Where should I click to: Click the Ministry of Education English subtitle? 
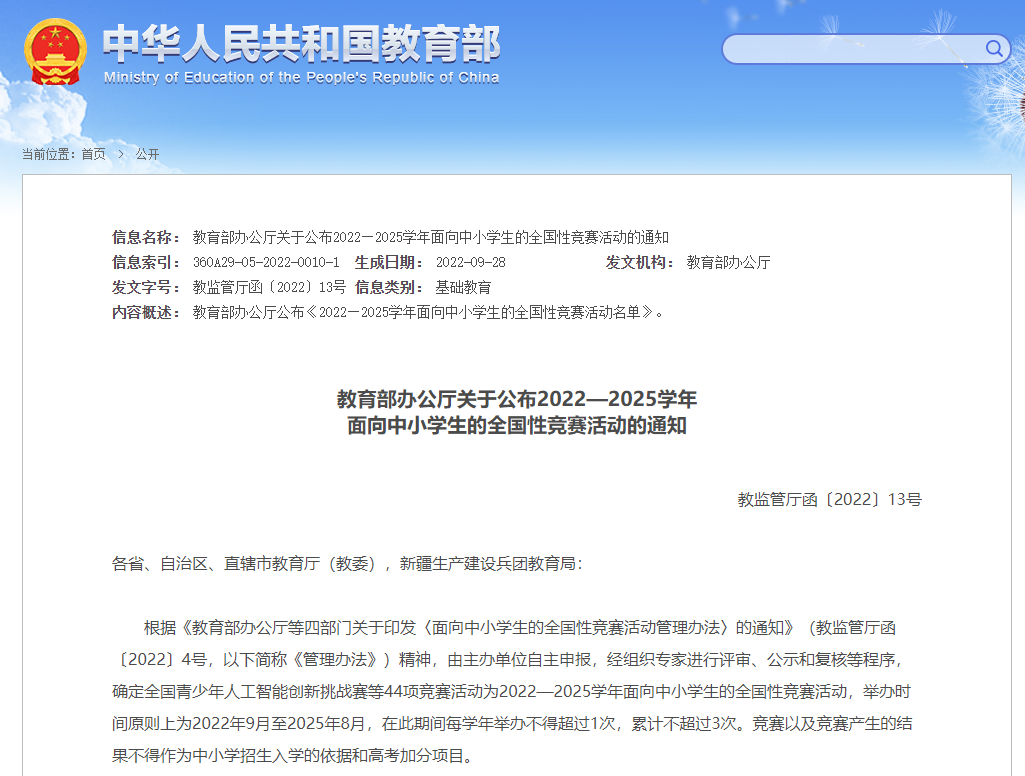301,78
